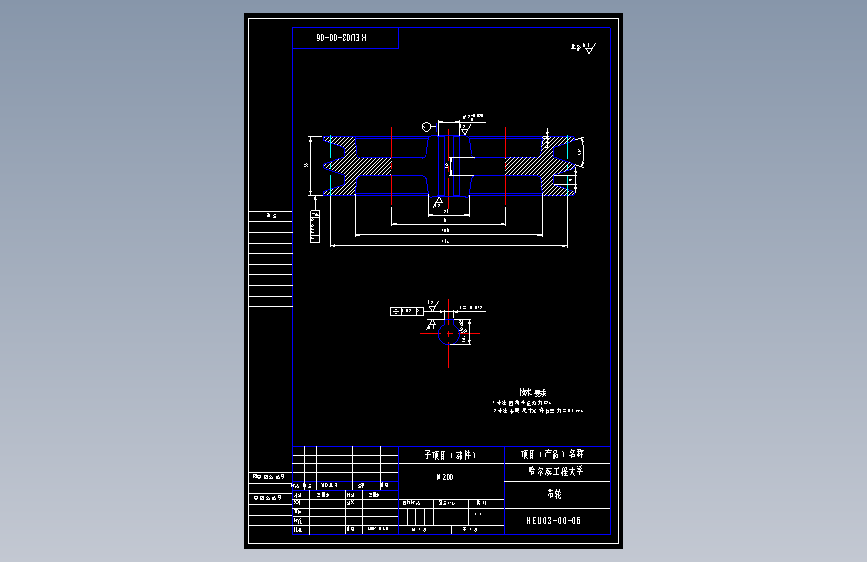867x562 pixels.
Task: Click the datum A triangle below the hub
Action: [438, 202]
